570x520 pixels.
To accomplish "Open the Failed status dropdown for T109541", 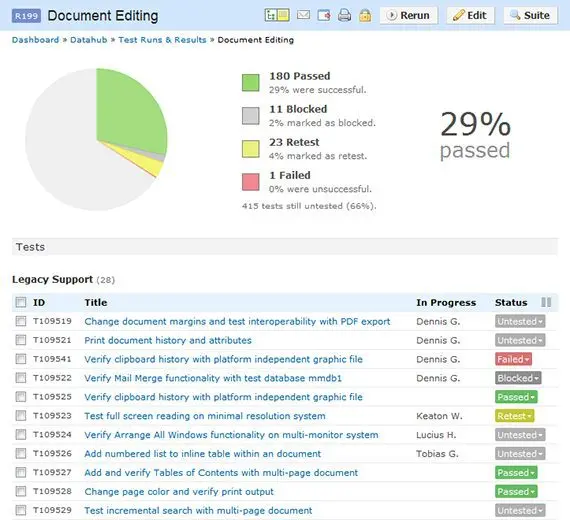I will 513,359.
